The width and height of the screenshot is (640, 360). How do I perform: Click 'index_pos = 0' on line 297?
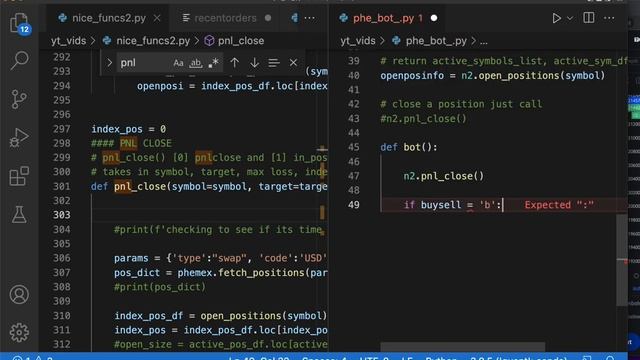pos(129,129)
